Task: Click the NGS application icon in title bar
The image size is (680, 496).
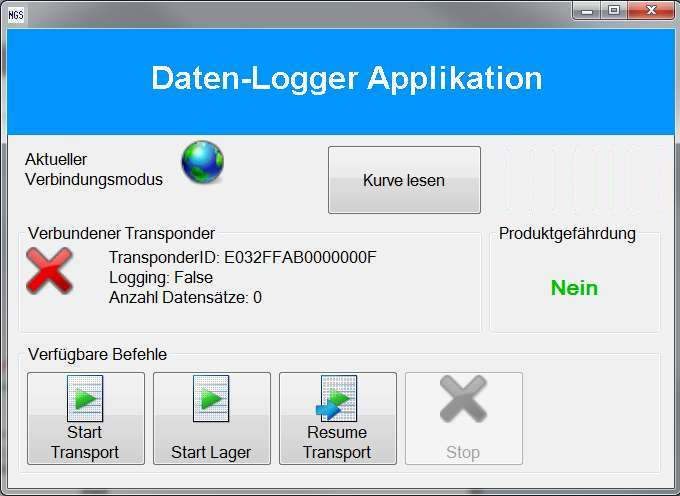Action: [x=16, y=15]
